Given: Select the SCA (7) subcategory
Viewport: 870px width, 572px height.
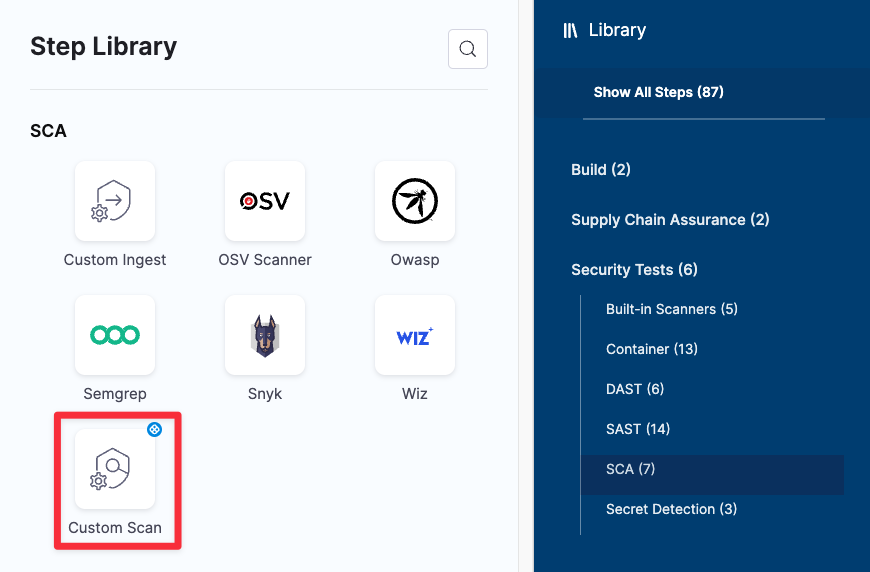Looking at the screenshot, I should coord(630,469).
